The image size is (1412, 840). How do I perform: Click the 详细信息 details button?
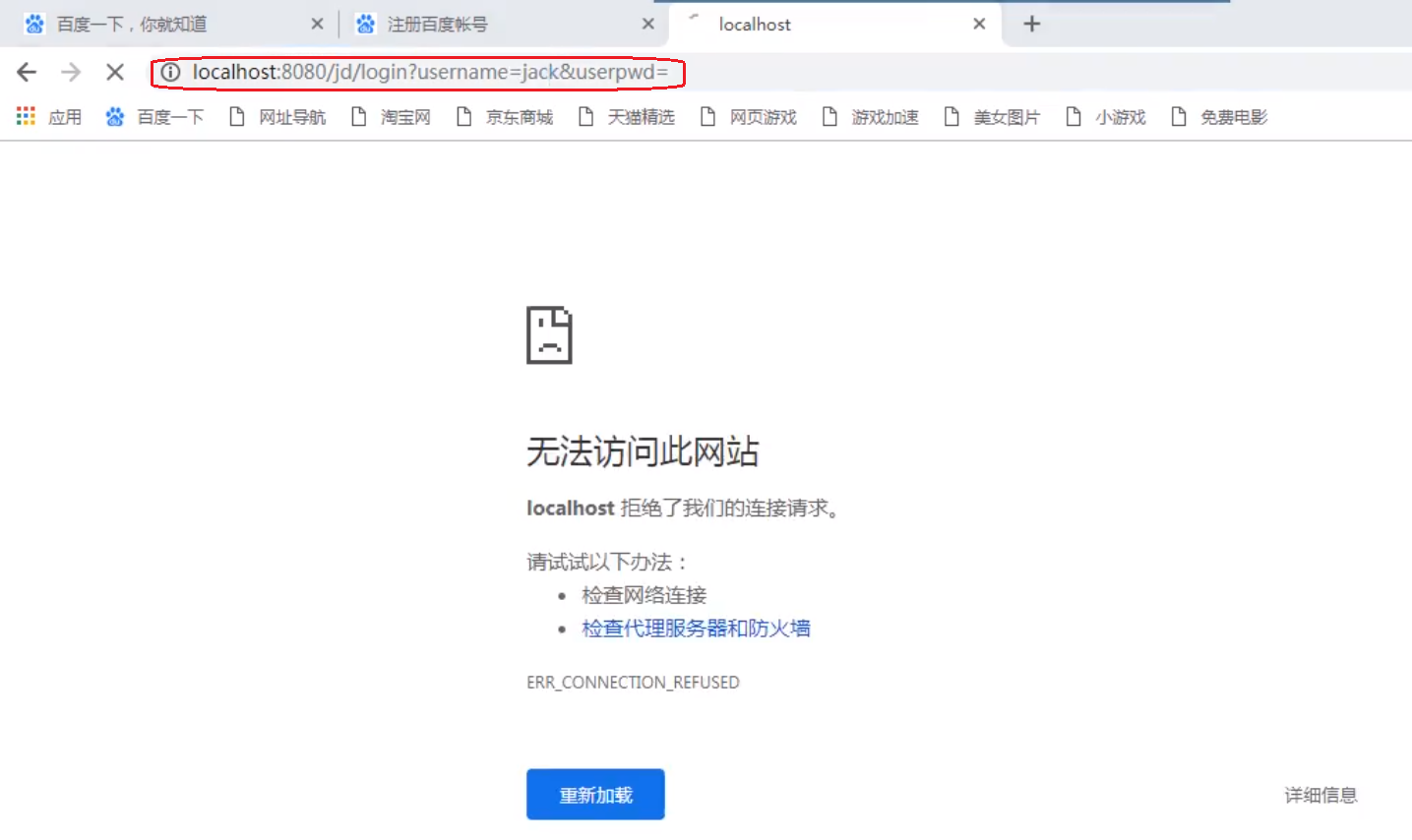pos(1320,795)
